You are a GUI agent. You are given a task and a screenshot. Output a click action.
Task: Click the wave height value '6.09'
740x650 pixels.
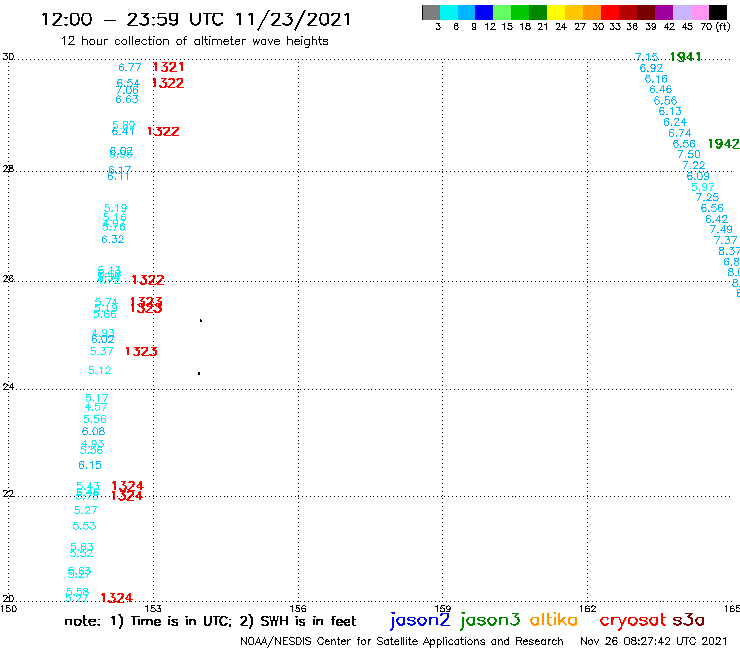(x=698, y=176)
